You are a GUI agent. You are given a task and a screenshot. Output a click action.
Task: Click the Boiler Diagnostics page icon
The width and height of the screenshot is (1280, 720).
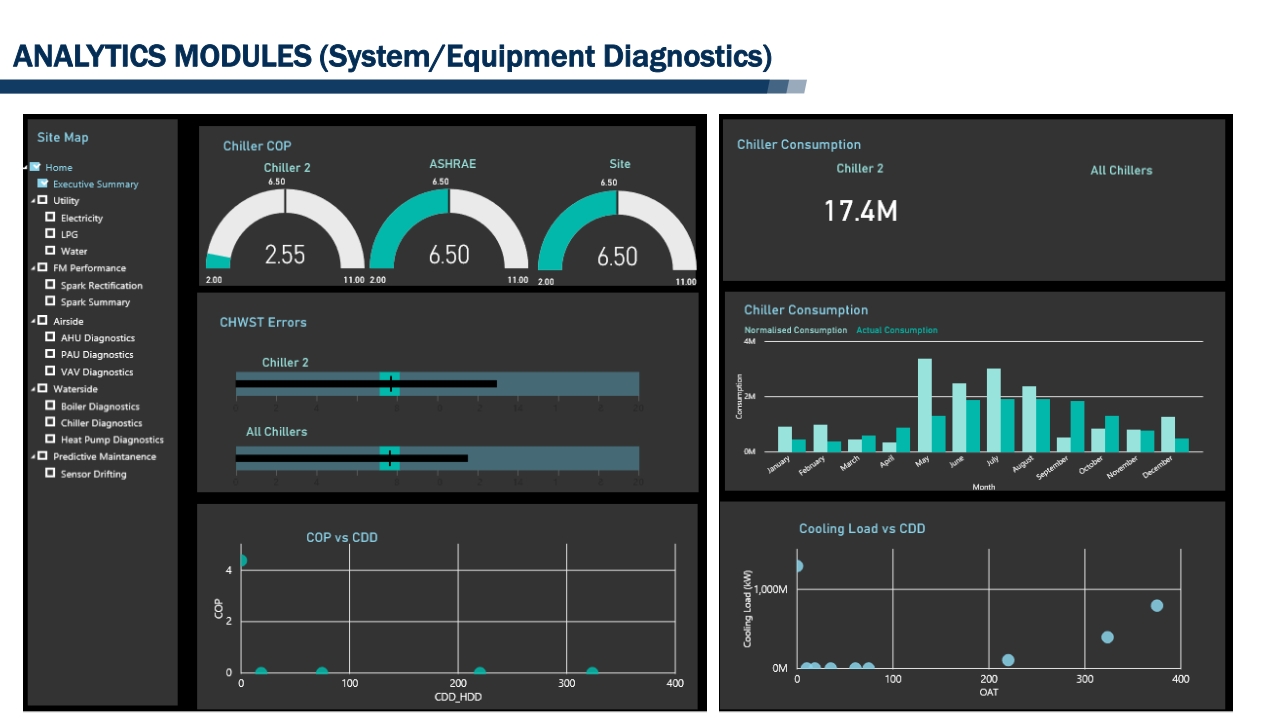click(x=50, y=406)
